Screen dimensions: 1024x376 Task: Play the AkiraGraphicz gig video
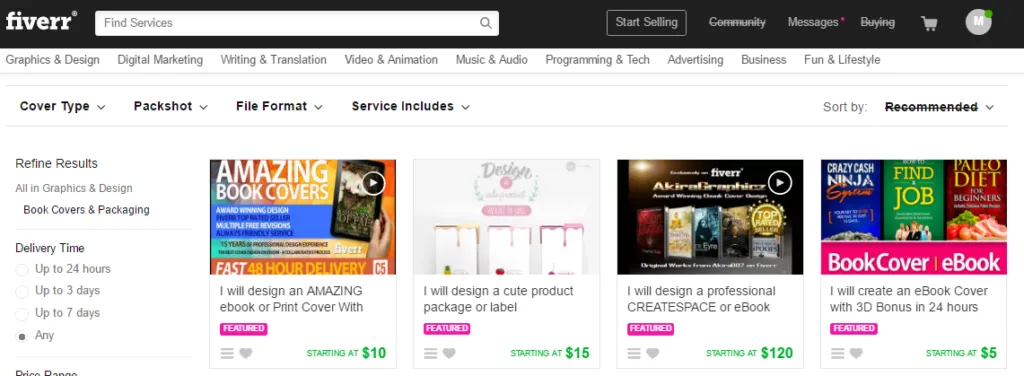point(780,183)
